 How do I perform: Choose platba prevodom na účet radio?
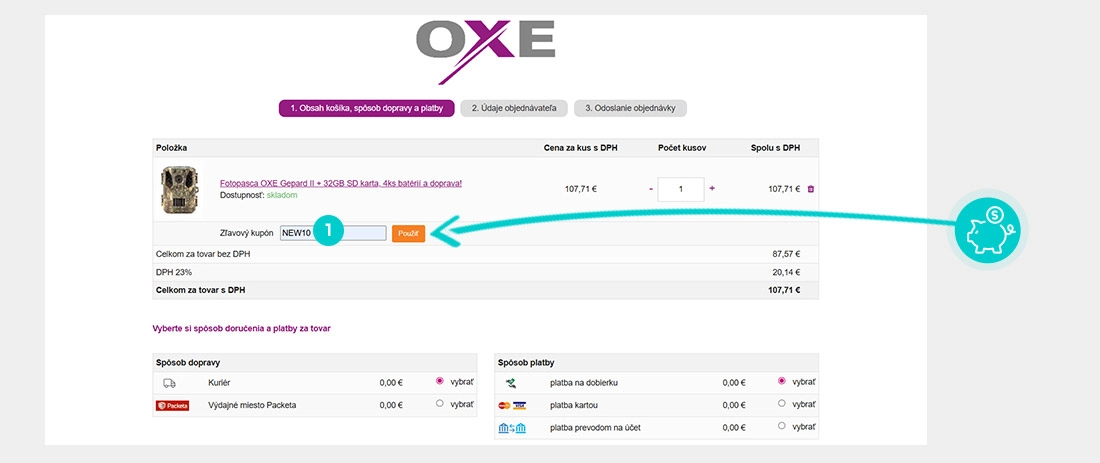coord(782,426)
